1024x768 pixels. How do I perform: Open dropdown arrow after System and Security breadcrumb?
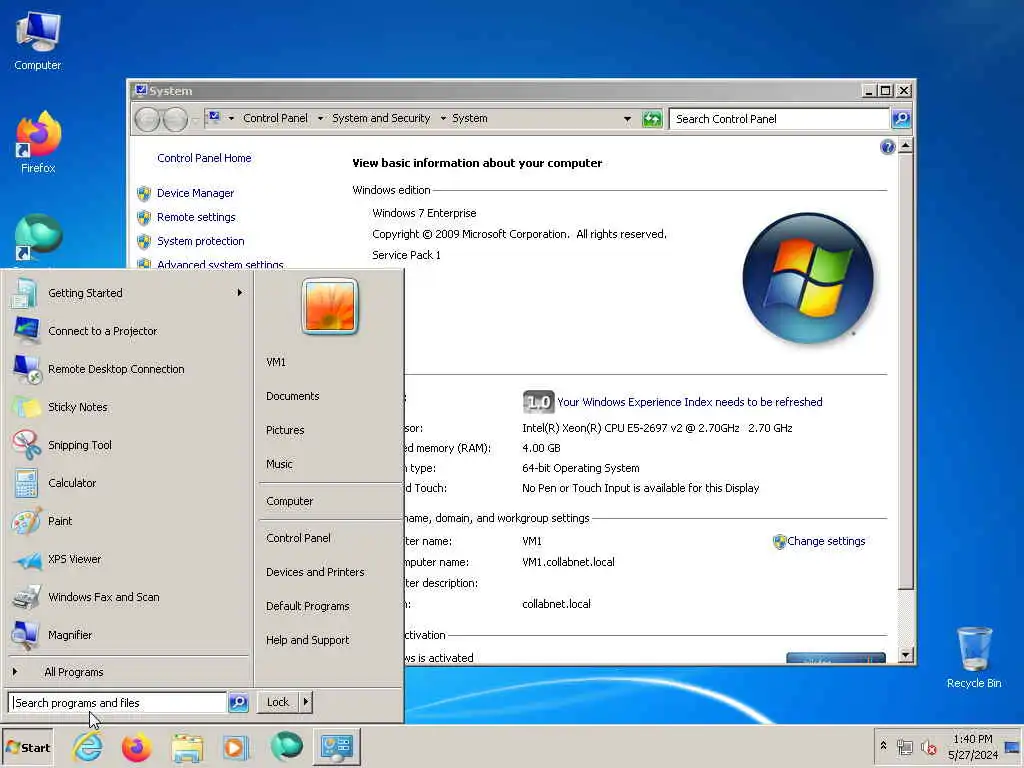(443, 119)
